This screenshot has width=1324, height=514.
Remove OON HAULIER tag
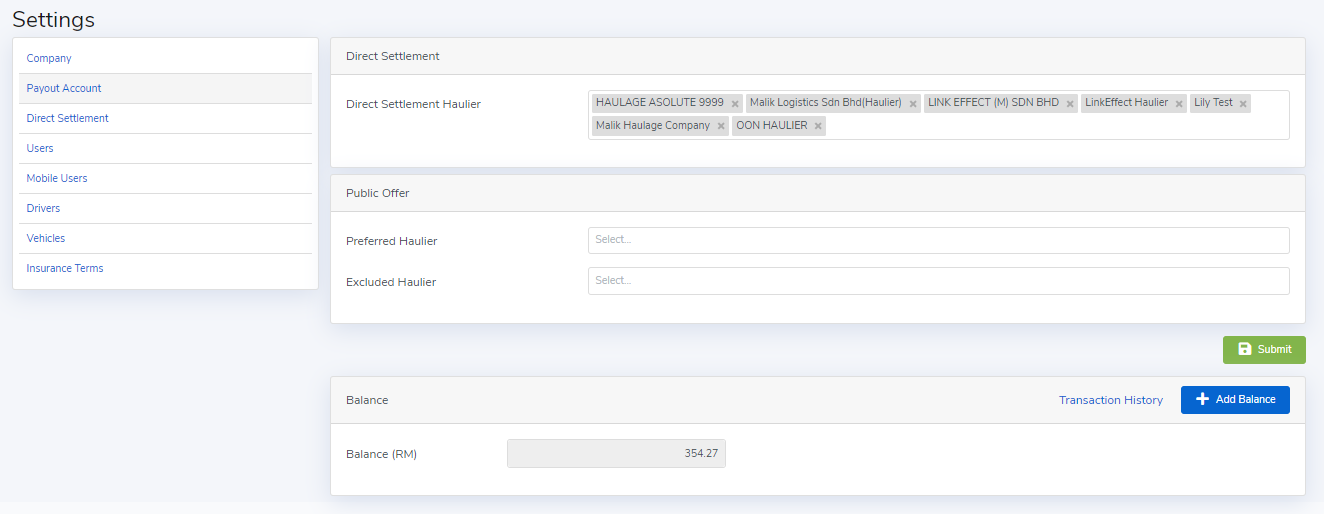click(818, 127)
